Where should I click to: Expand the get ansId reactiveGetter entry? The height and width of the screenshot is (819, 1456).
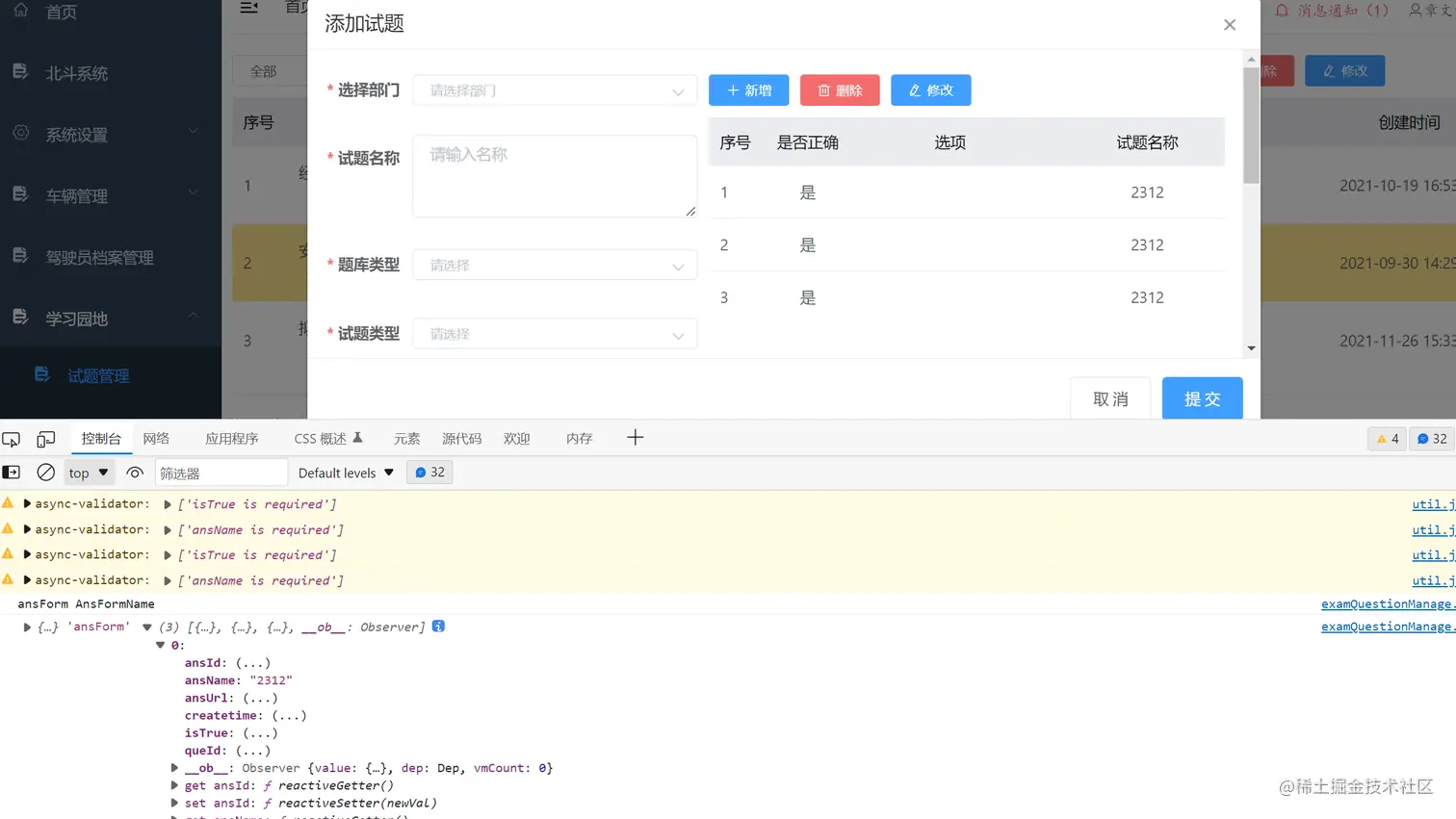(x=174, y=785)
